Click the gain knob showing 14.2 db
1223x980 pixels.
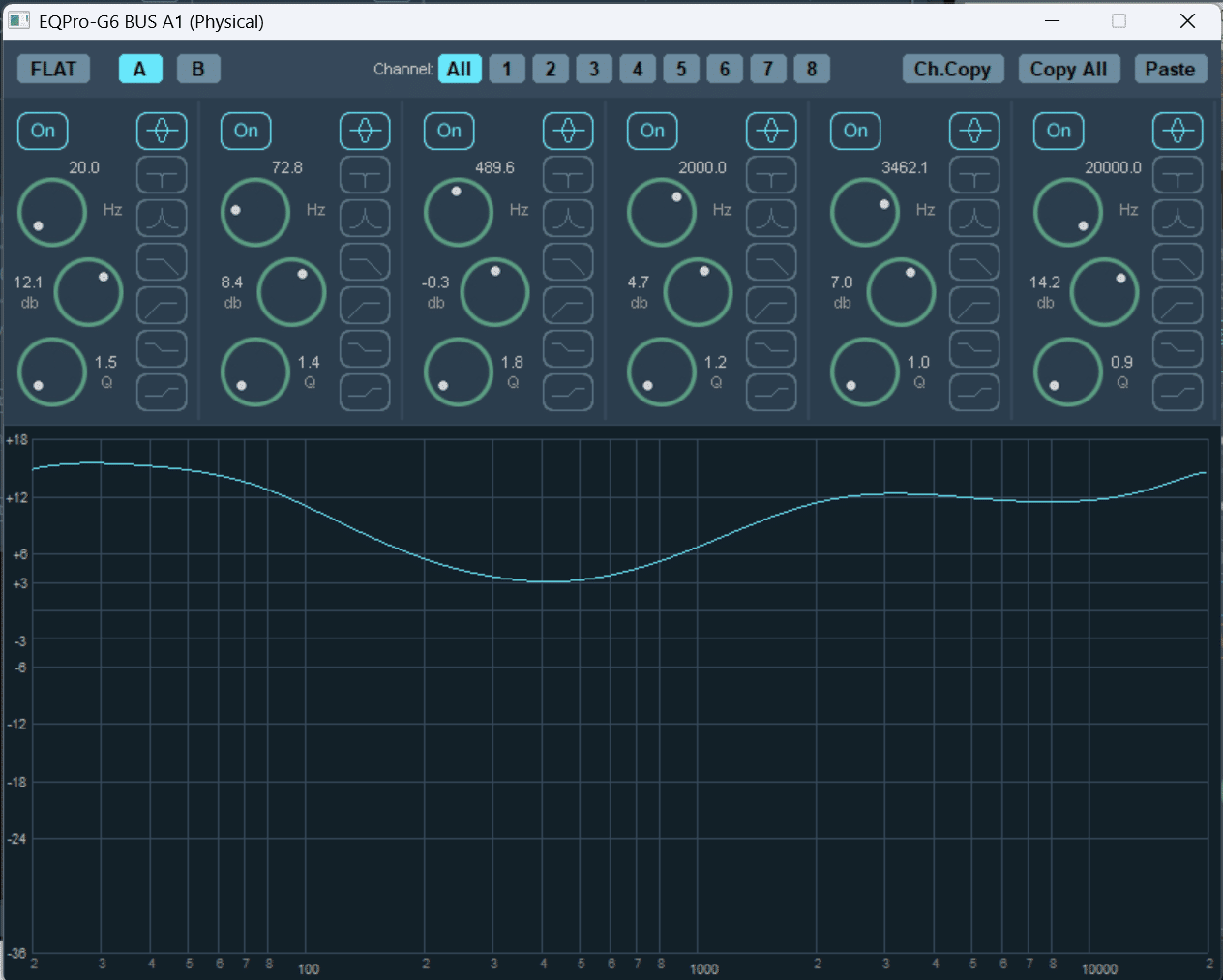1105,292
